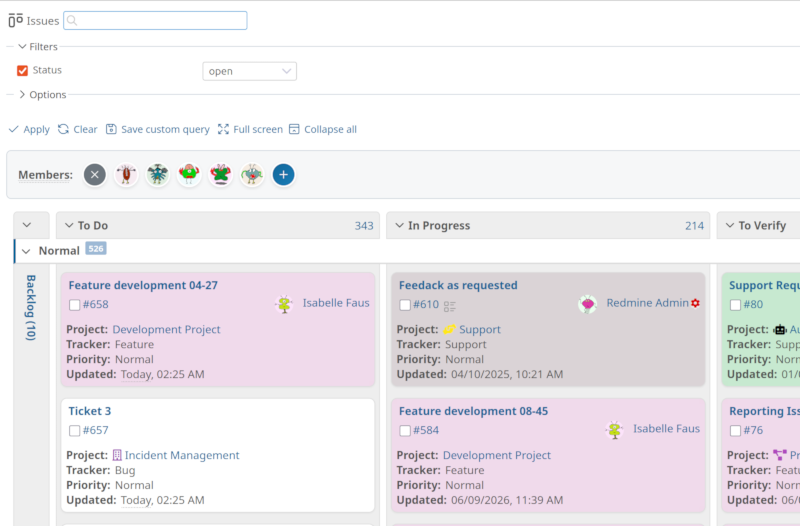Click Incident Management building icon

(117, 455)
